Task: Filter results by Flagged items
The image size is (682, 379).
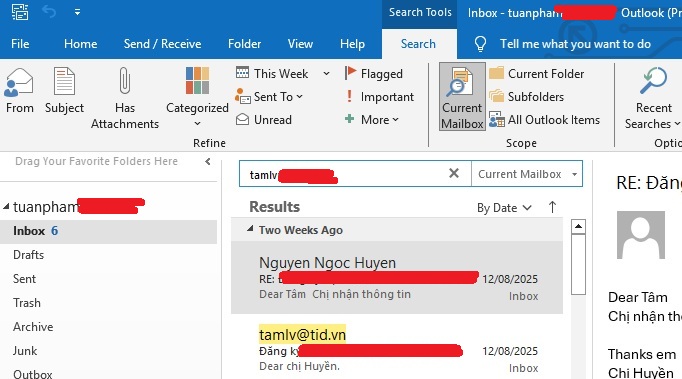Action: tap(374, 74)
